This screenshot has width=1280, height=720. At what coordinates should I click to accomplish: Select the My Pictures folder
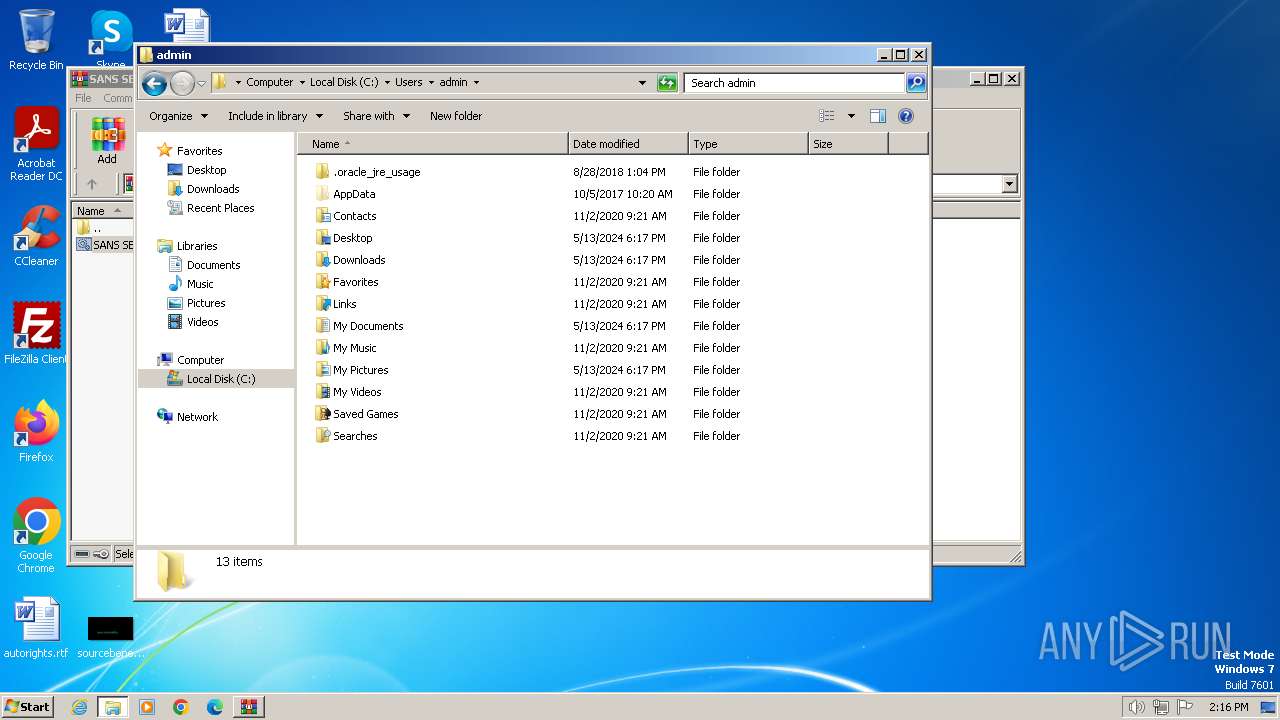click(360, 370)
